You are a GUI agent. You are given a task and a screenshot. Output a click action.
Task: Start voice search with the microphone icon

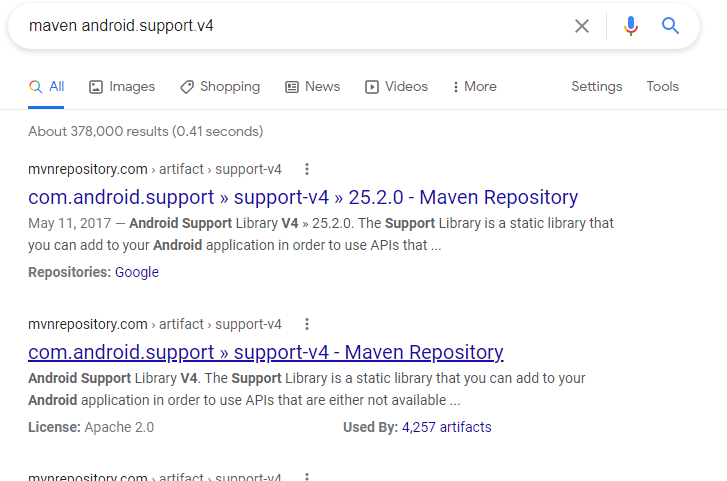630,26
